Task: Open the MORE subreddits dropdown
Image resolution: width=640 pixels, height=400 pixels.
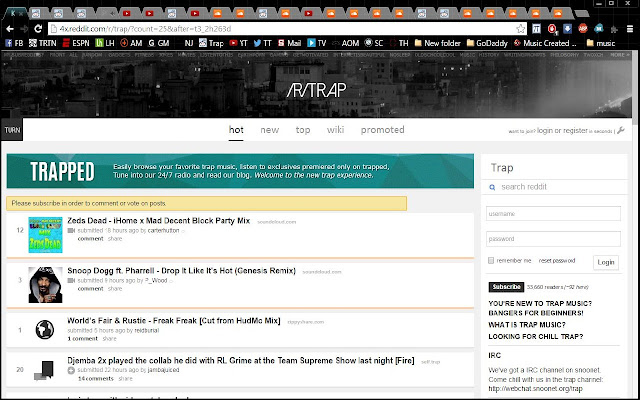Action: tap(620, 55)
